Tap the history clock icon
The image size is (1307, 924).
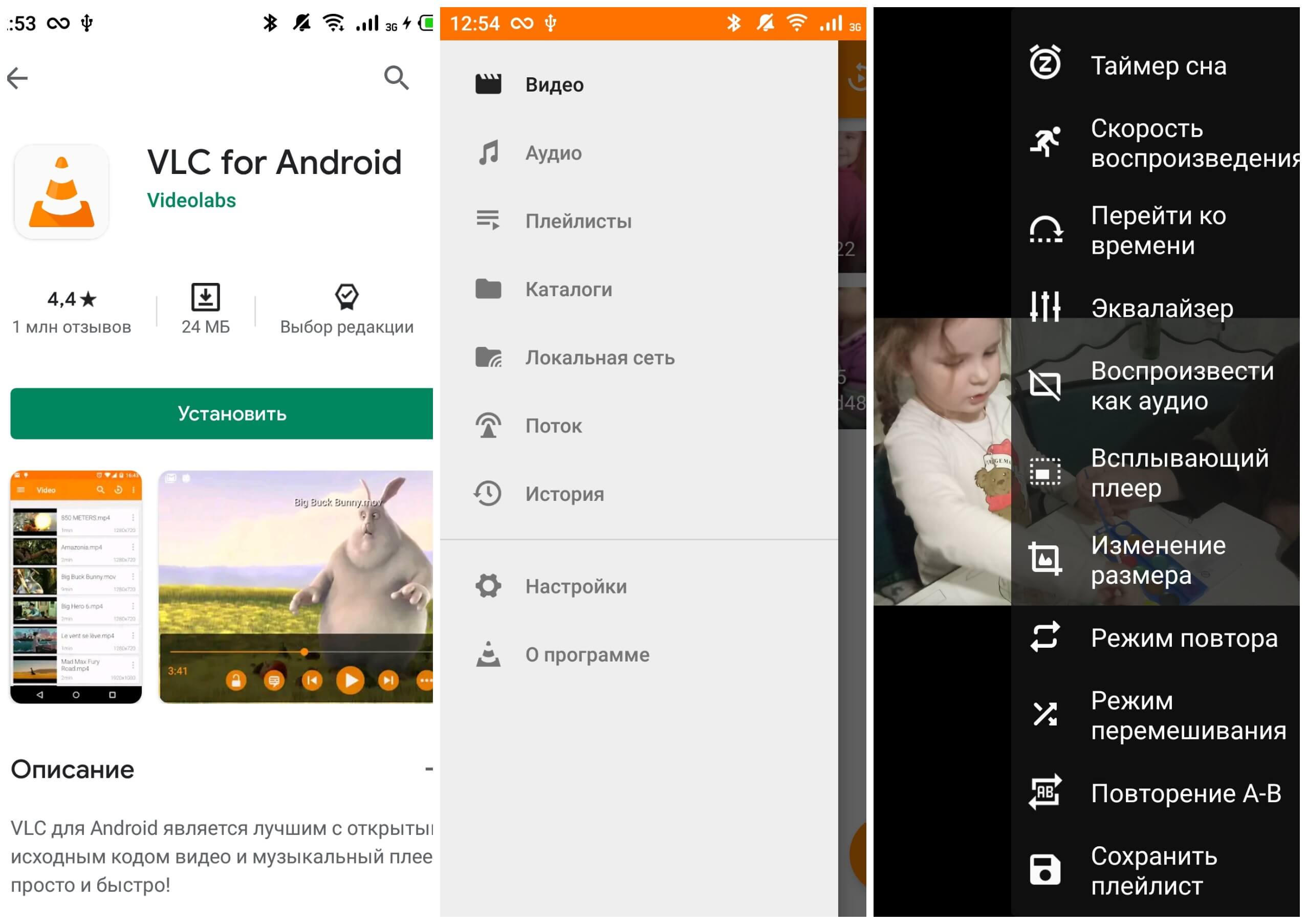coord(488,494)
